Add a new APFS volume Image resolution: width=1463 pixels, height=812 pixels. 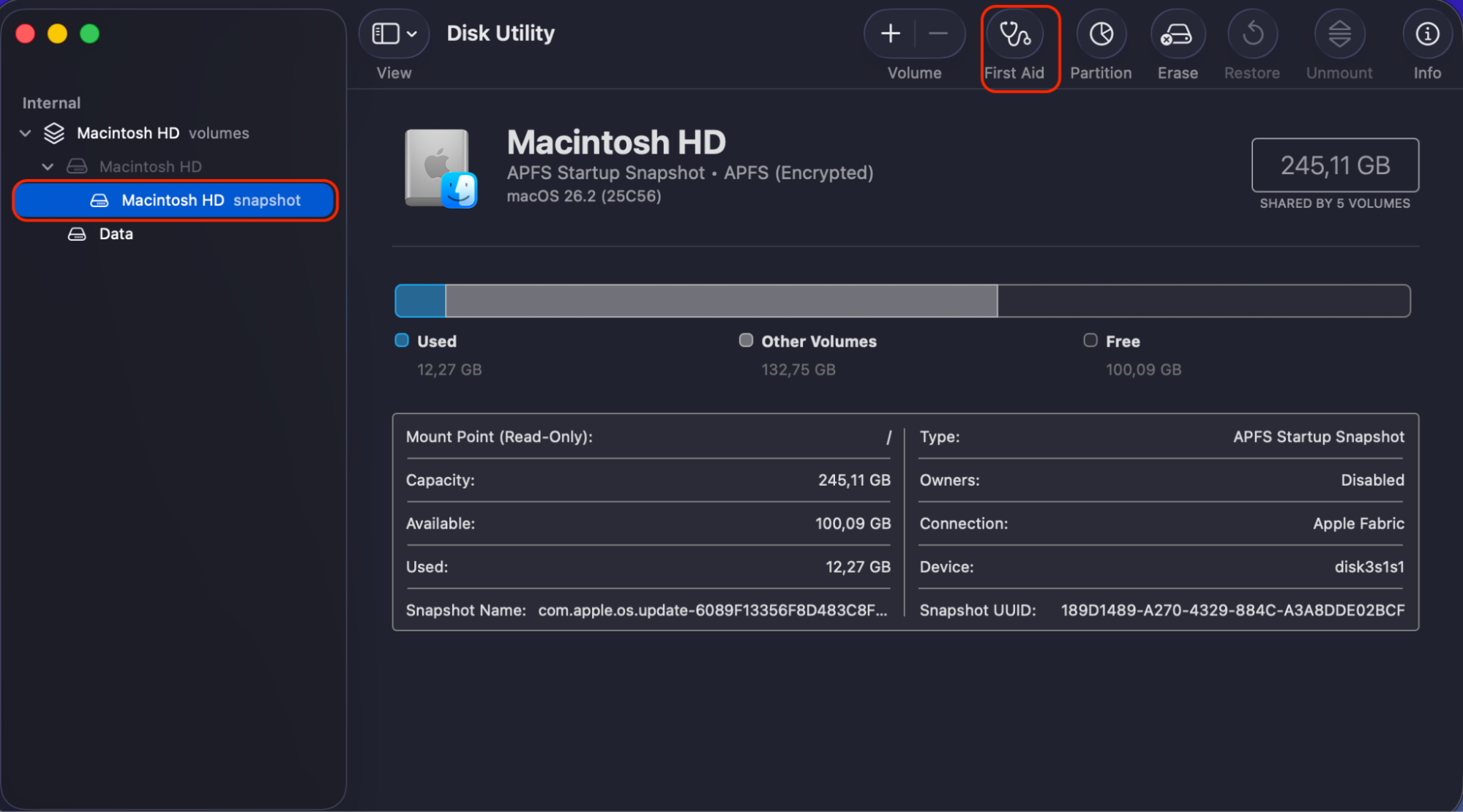coord(890,33)
